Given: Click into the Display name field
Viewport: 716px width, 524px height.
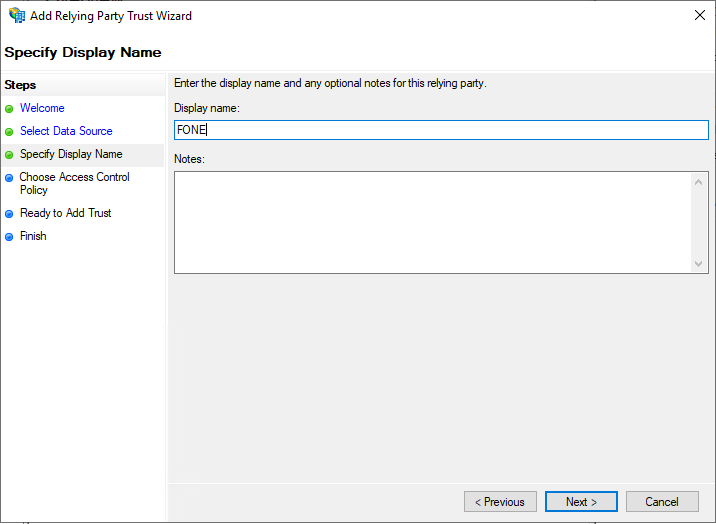Looking at the screenshot, I should (441, 130).
